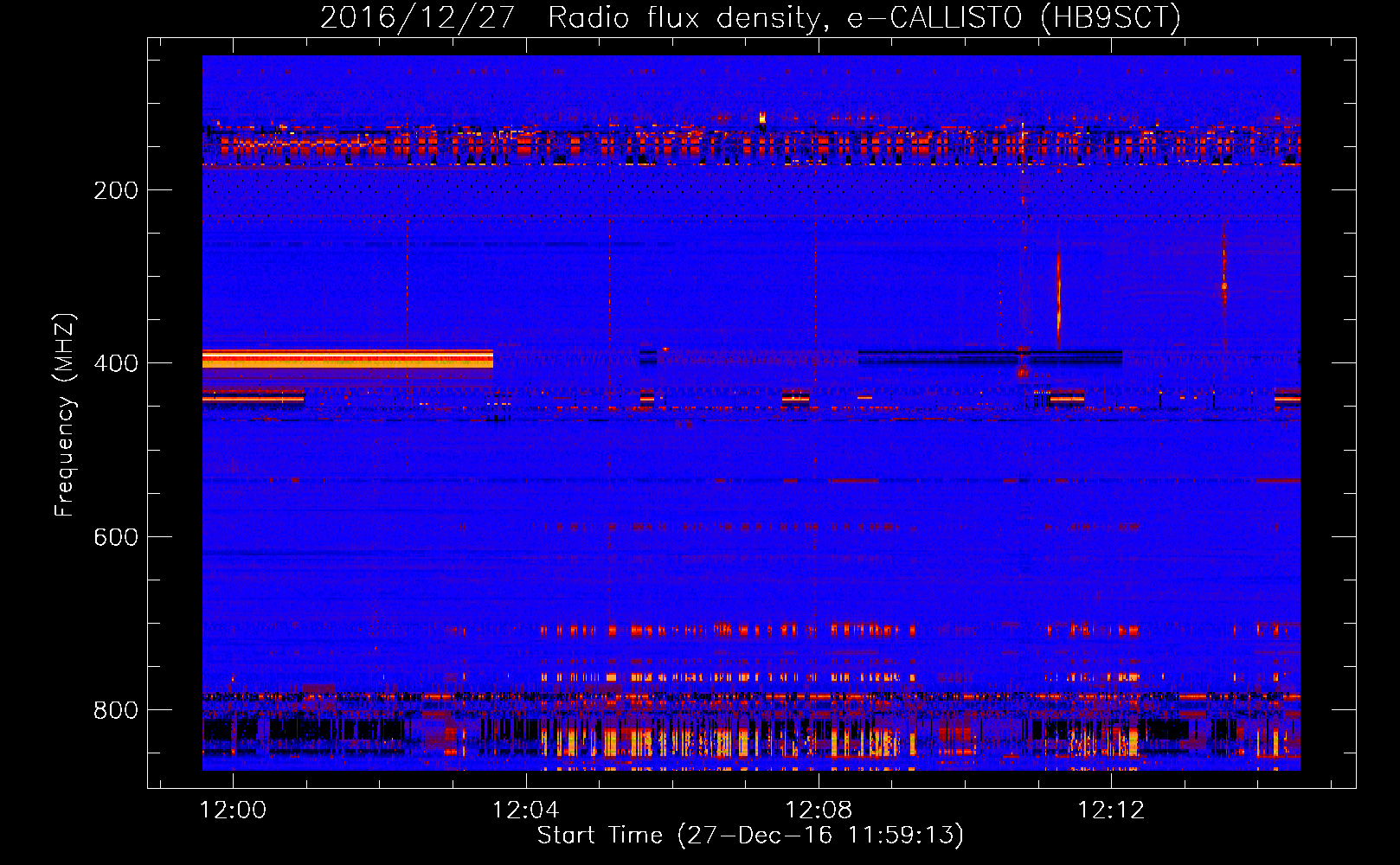Viewport: 1400px width, 865px height.
Task: Click the 200 frequency tick label
Action: [116, 190]
